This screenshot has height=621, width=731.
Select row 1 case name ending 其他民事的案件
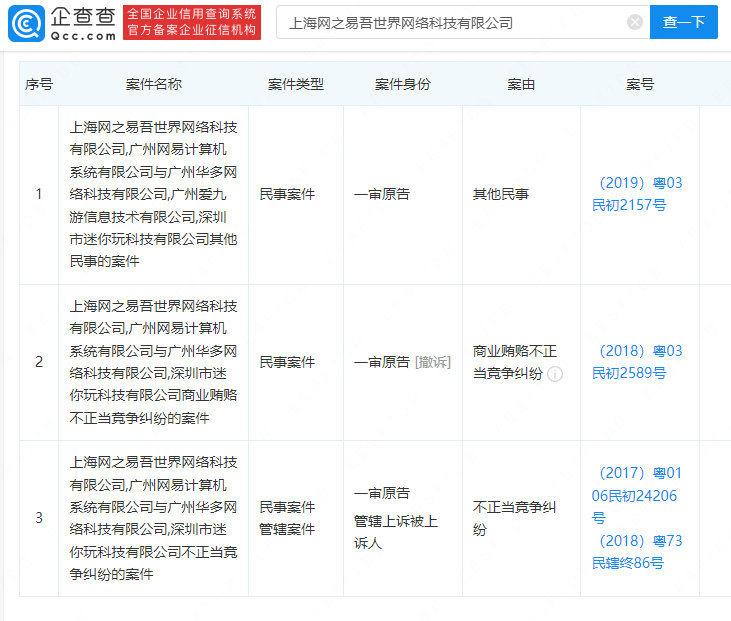[153, 194]
